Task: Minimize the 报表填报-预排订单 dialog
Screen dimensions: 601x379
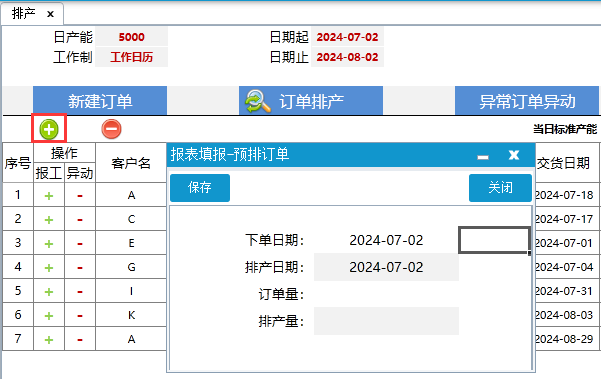Action: click(483, 157)
